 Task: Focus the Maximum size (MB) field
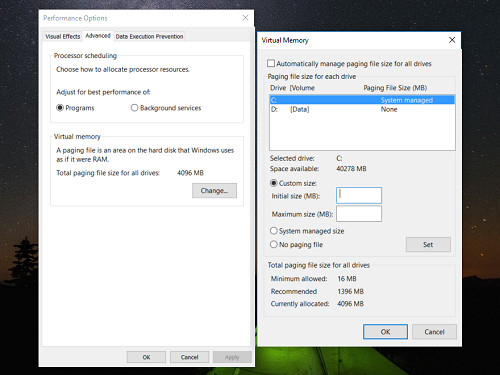point(359,214)
